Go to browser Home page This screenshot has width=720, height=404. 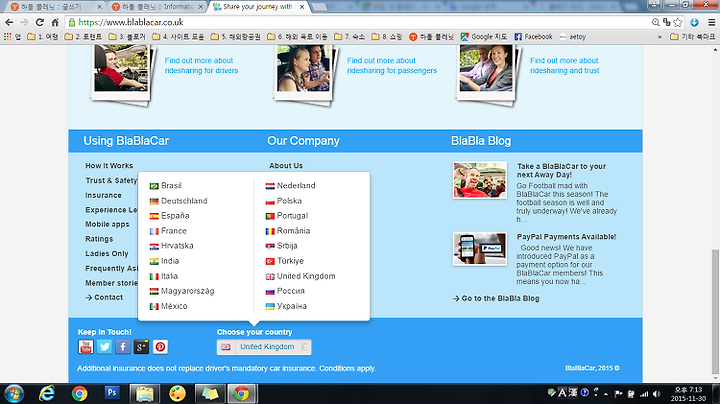click(55, 22)
